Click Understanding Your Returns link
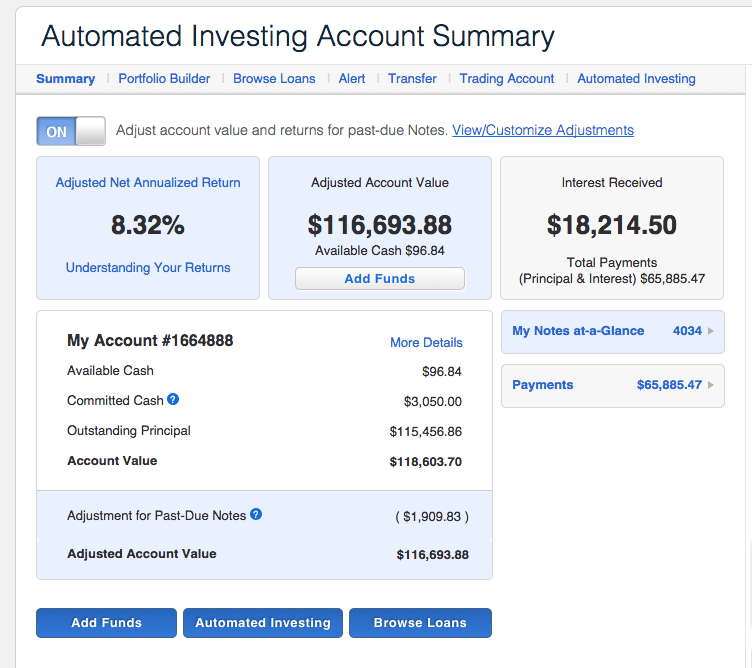 coord(148,268)
